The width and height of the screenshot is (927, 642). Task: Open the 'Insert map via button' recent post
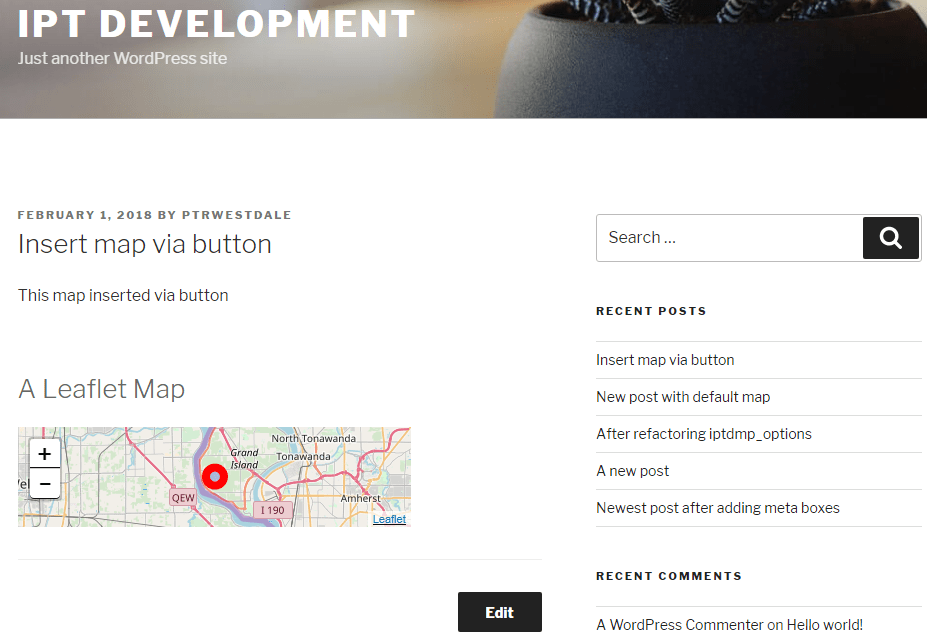click(x=664, y=359)
